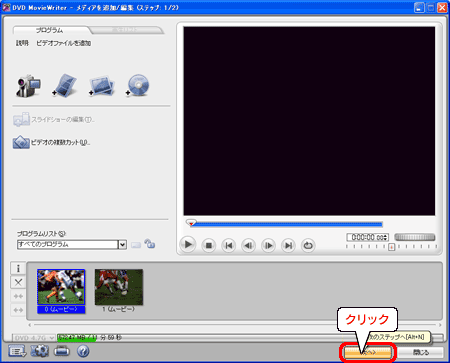
Task: Click the black preview window
Action: pyautogui.click(x=309, y=121)
